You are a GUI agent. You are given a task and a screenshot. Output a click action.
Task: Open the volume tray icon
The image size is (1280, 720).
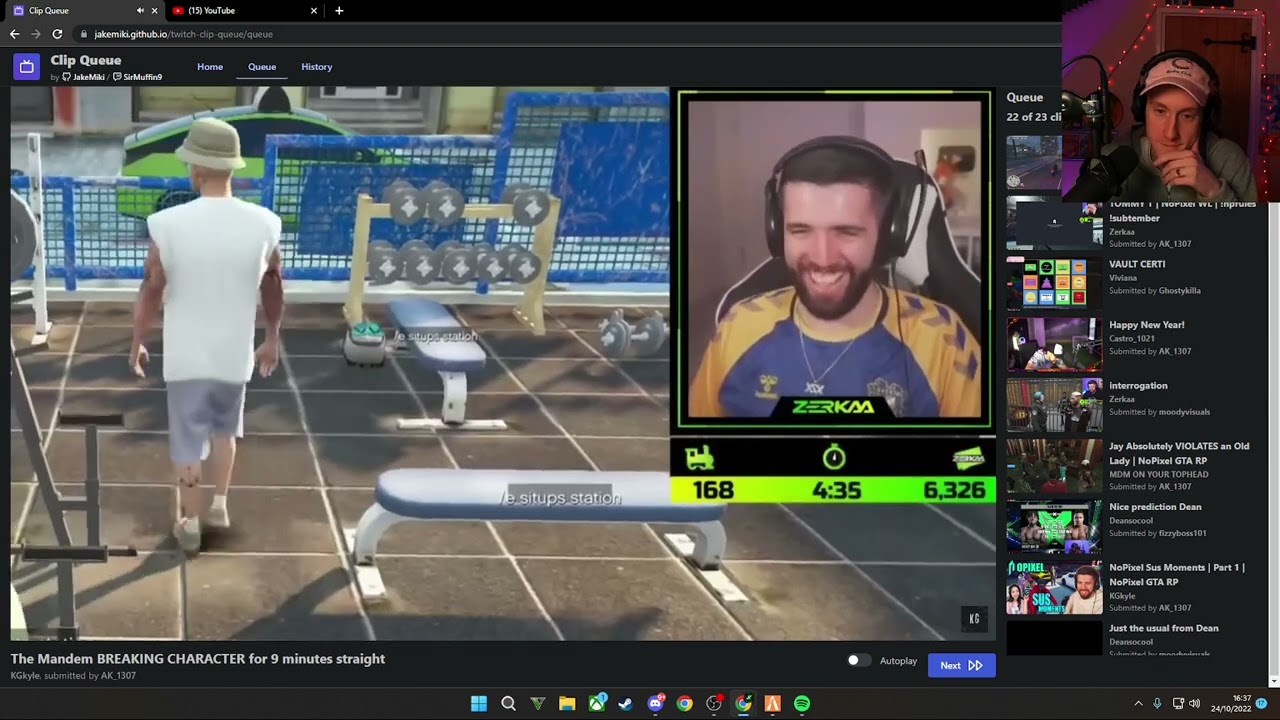(x=1194, y=704)
